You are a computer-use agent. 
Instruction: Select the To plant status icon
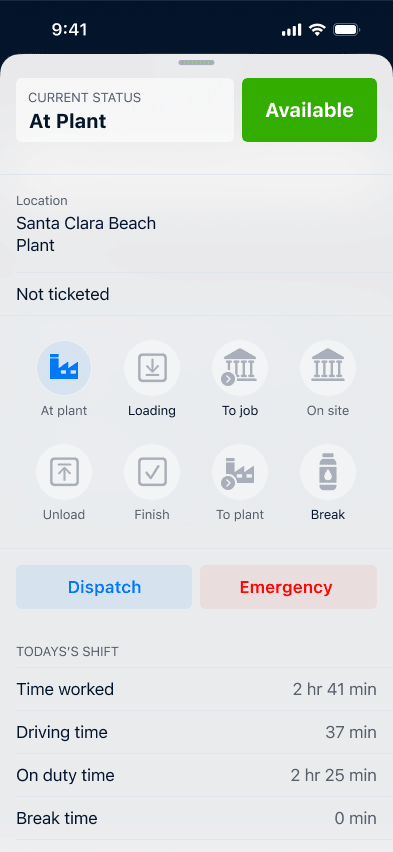pyautogui.click(x=240, y=472)
